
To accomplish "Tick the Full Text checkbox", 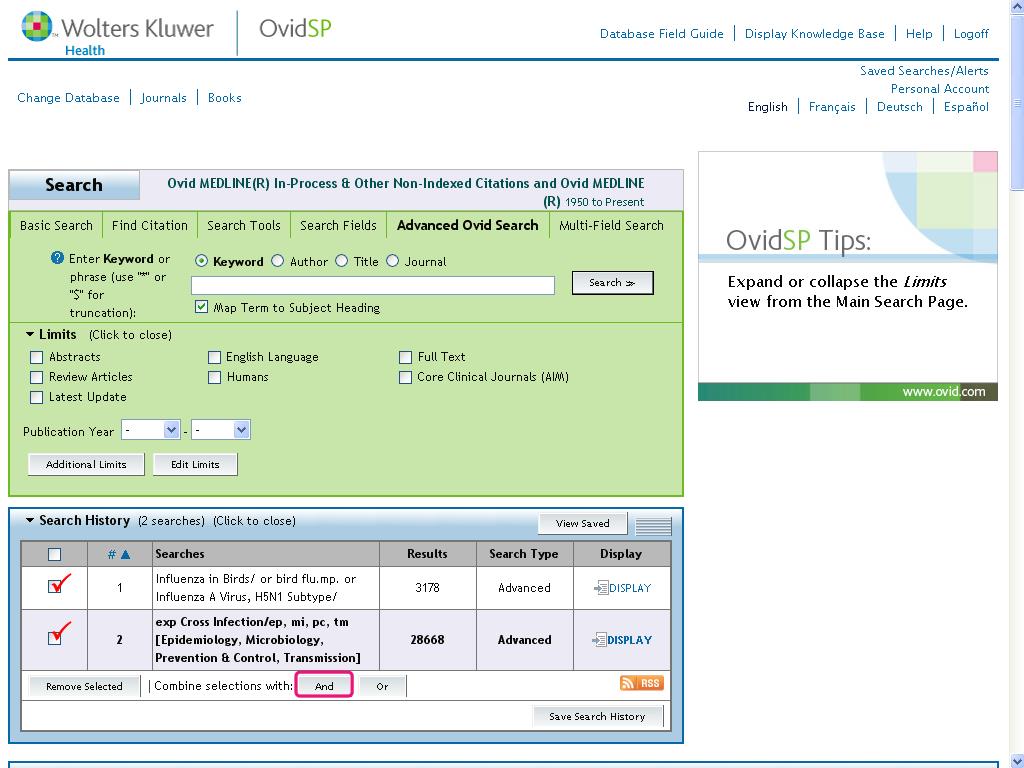I will pyautogui.click(x=406, y=357).
